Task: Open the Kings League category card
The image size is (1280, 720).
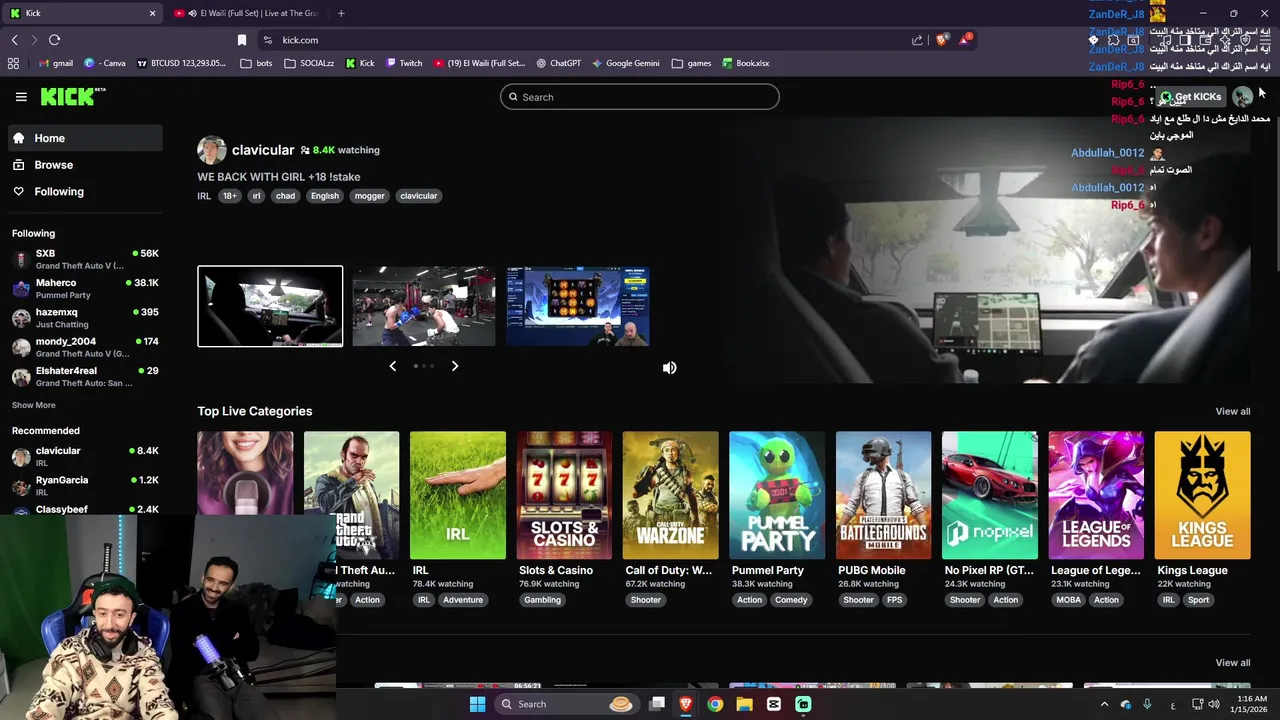Action: pyautogui.click(x=1202, y=495)
